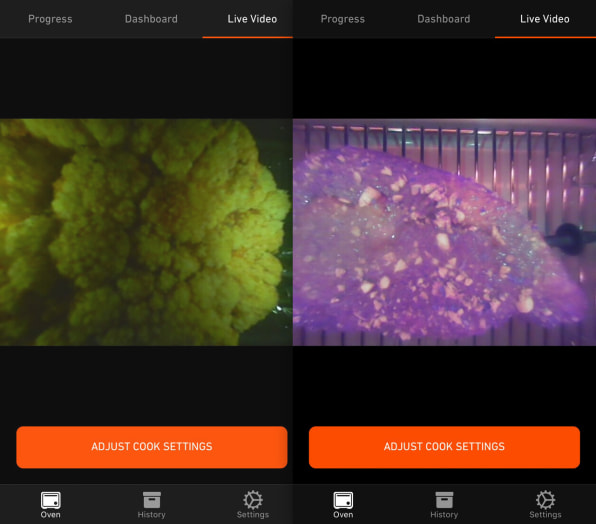Open Settings gear in left phone screen
This screenshot has width=596, height=524.
click(253, 500)
